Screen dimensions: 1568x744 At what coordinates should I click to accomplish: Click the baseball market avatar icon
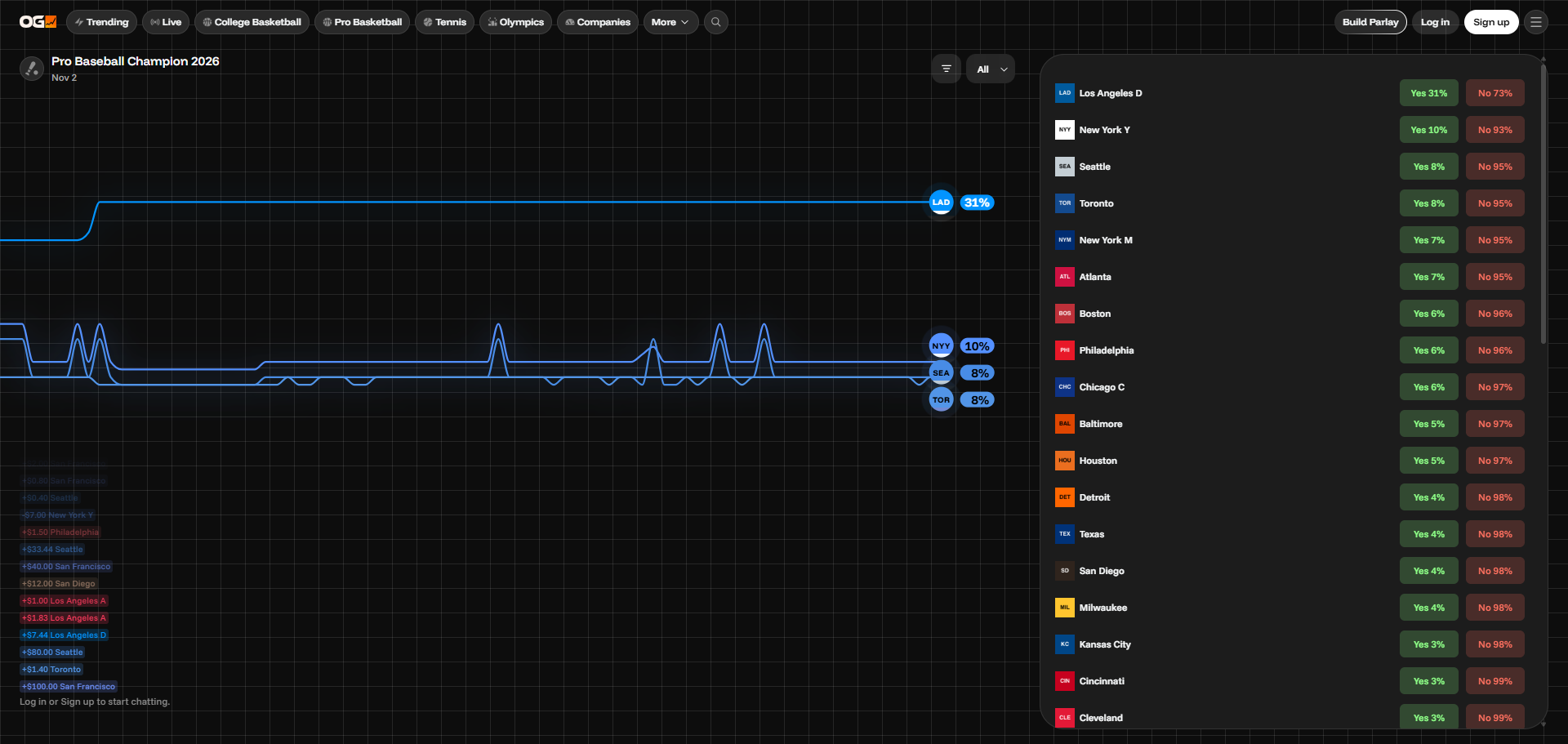32,69
